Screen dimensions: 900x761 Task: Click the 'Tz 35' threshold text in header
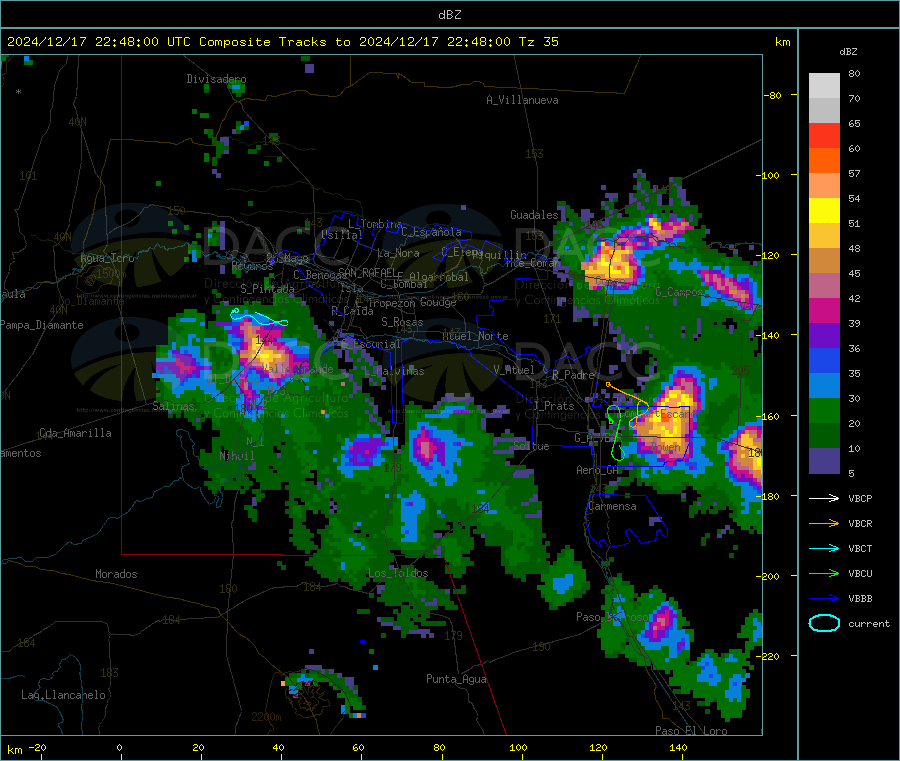(x=538, y=42)
